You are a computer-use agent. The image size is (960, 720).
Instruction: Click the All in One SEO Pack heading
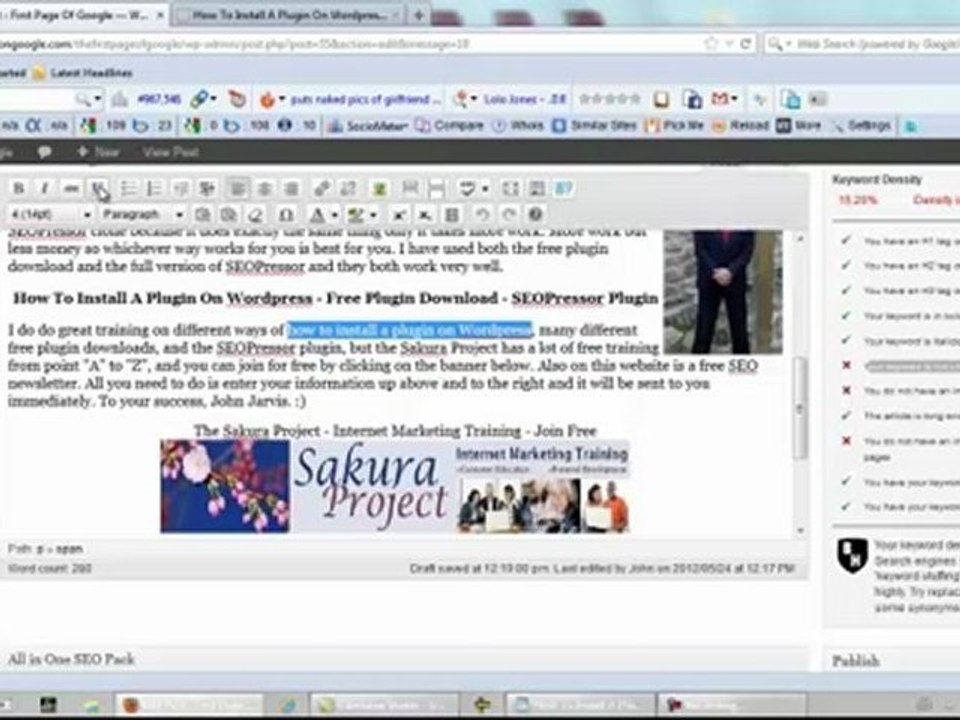(x=71, y=659)
